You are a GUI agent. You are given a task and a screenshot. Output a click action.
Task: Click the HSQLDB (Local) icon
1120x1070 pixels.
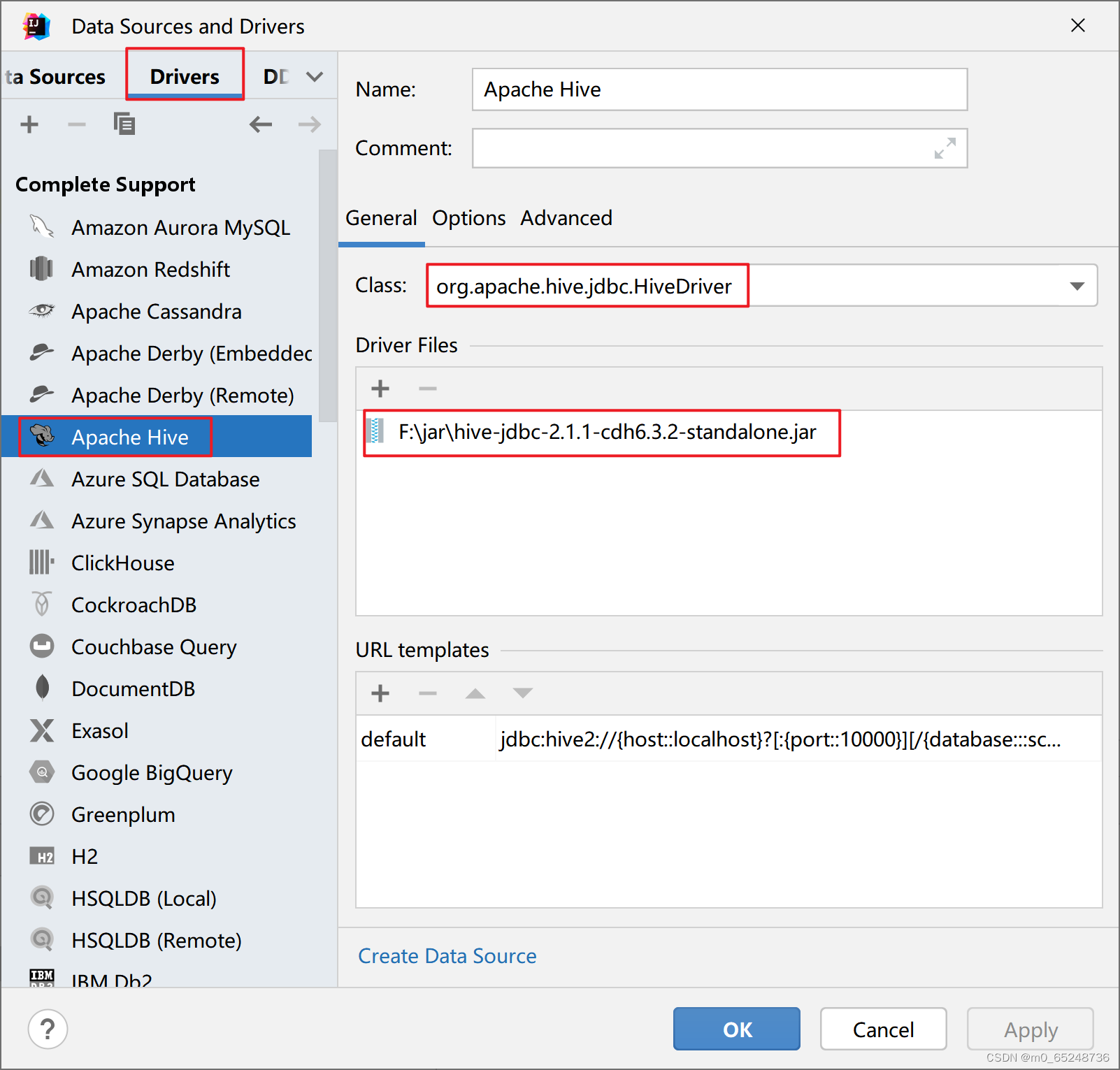coord(42,898)
